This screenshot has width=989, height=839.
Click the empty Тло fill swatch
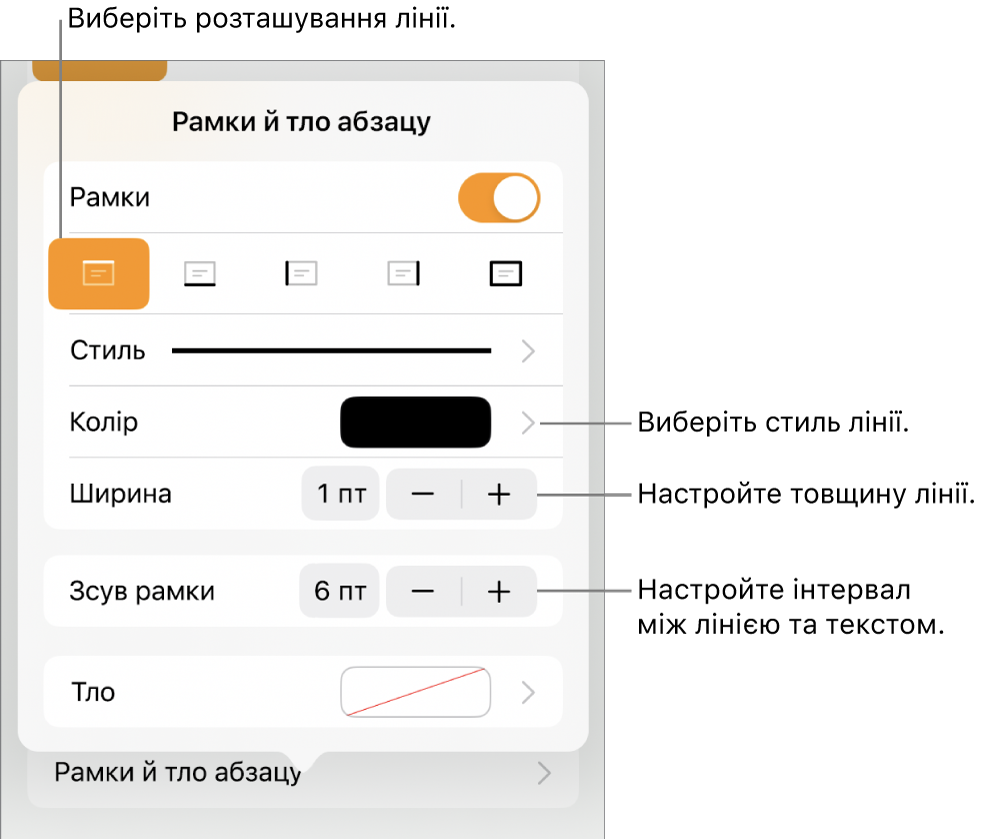416,692
